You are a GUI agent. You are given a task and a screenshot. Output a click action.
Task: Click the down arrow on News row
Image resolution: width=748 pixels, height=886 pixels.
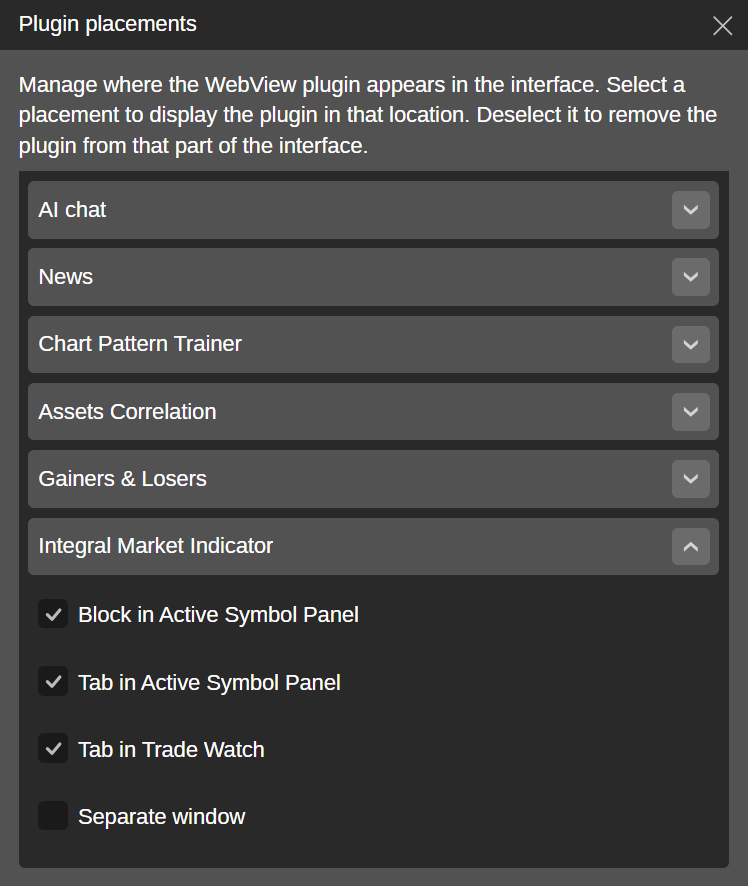(690, 277)
